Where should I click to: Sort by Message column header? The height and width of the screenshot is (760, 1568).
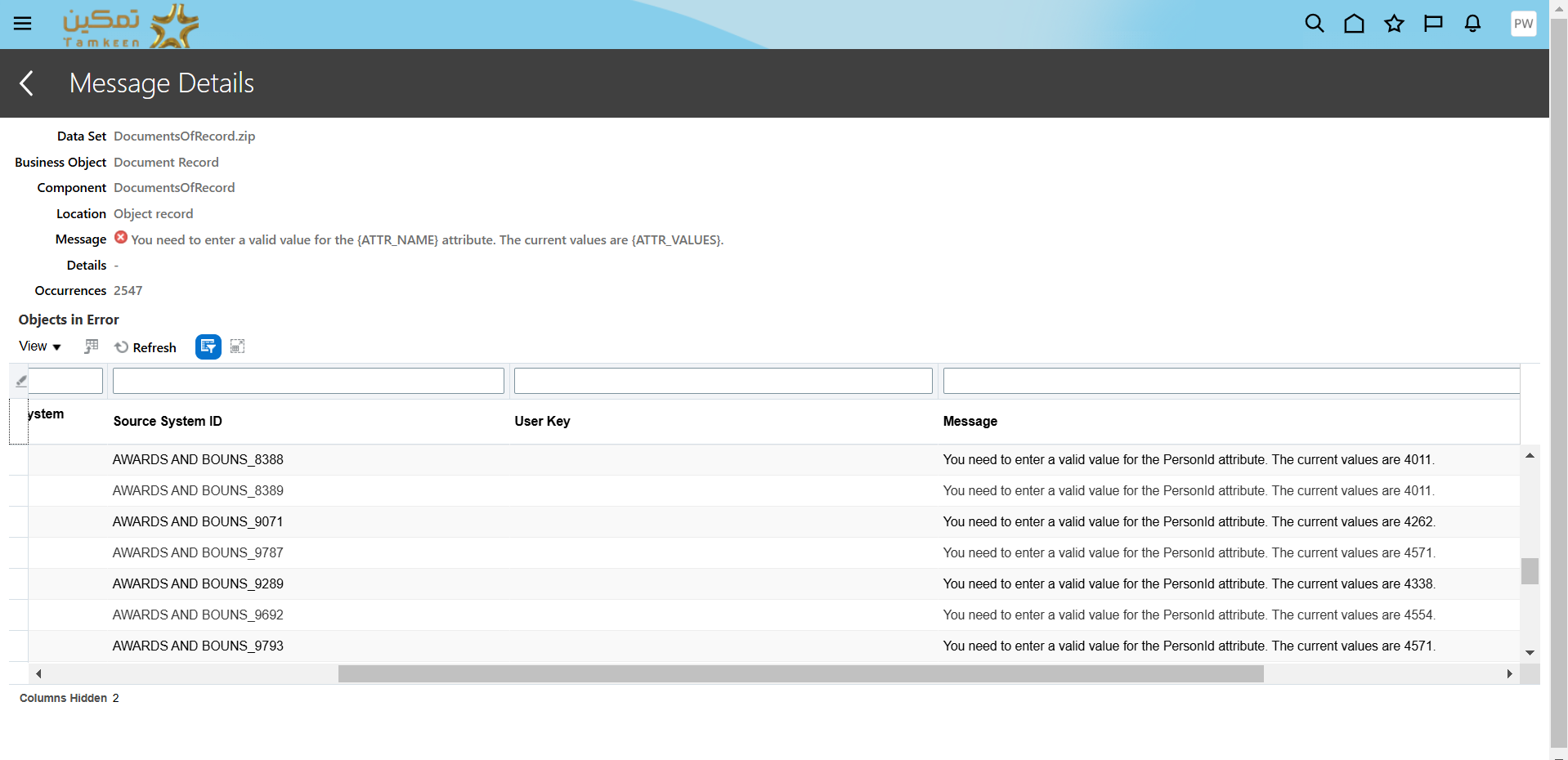click(x=970, y=422)
